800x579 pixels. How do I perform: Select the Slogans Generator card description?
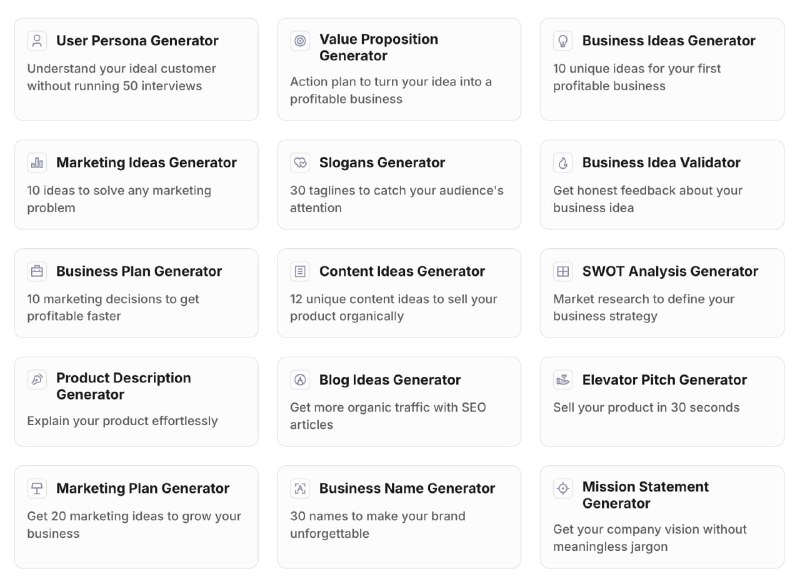(396, 199)
